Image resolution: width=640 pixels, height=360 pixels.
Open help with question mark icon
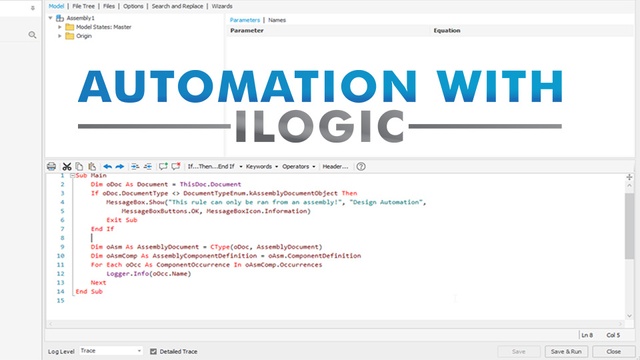[361, 167]
